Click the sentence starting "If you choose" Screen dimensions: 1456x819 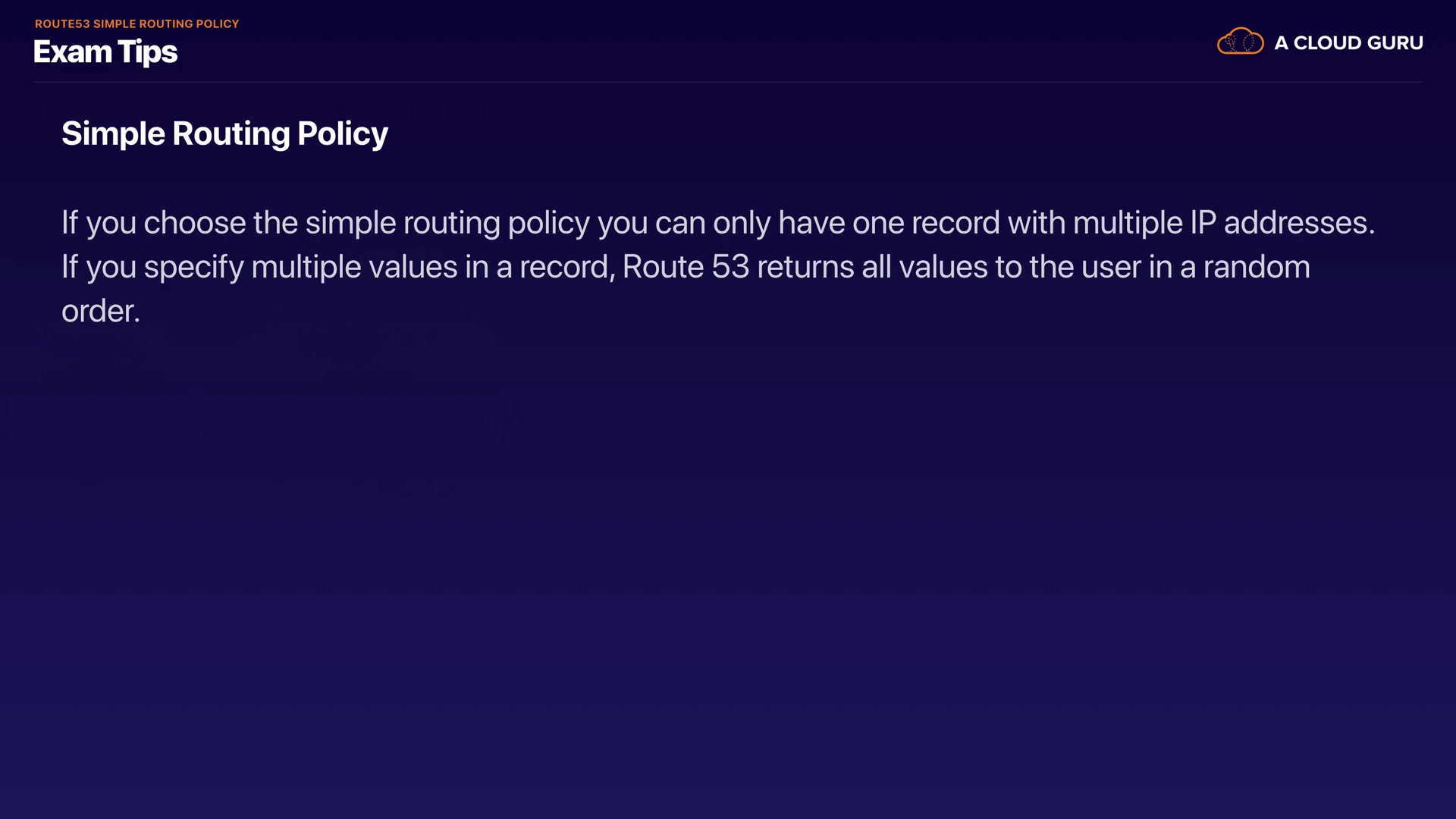(x=717, y=223)
